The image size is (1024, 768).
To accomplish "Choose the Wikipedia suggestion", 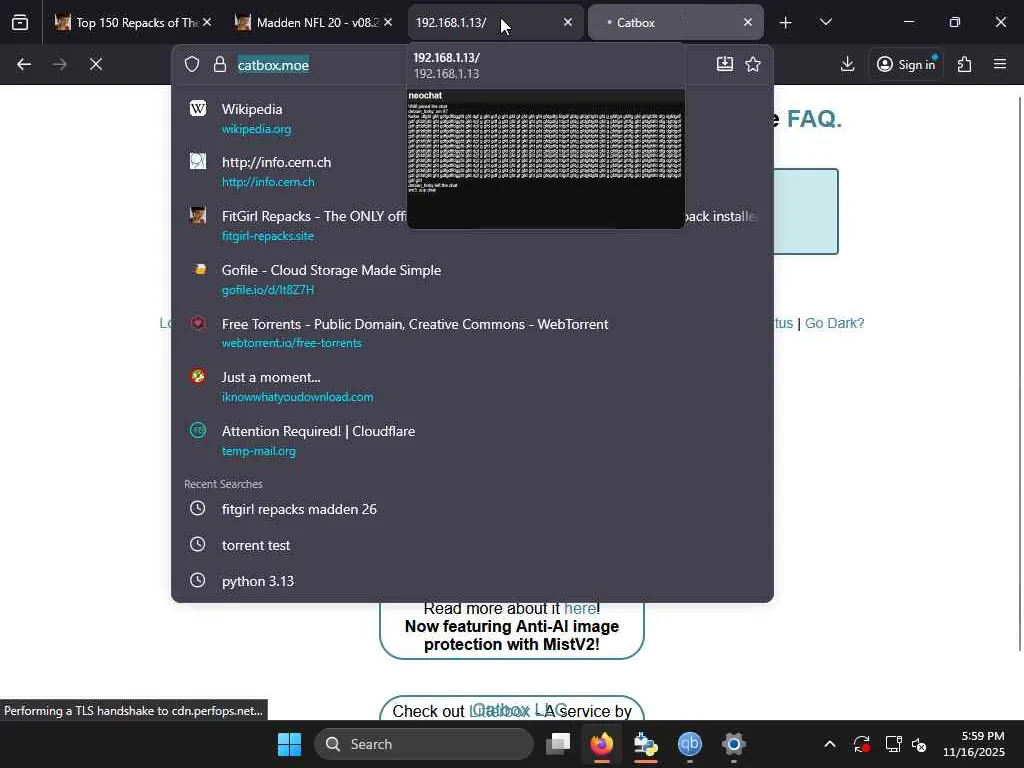I will (472, 118).
